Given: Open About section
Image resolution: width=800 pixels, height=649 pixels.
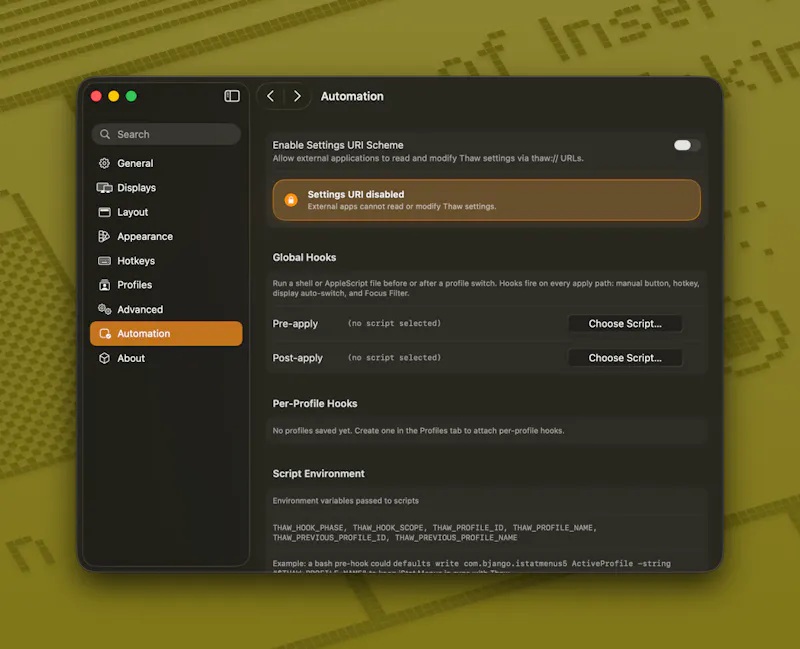Looking at the screenshot, I should [x=166, y=358].
